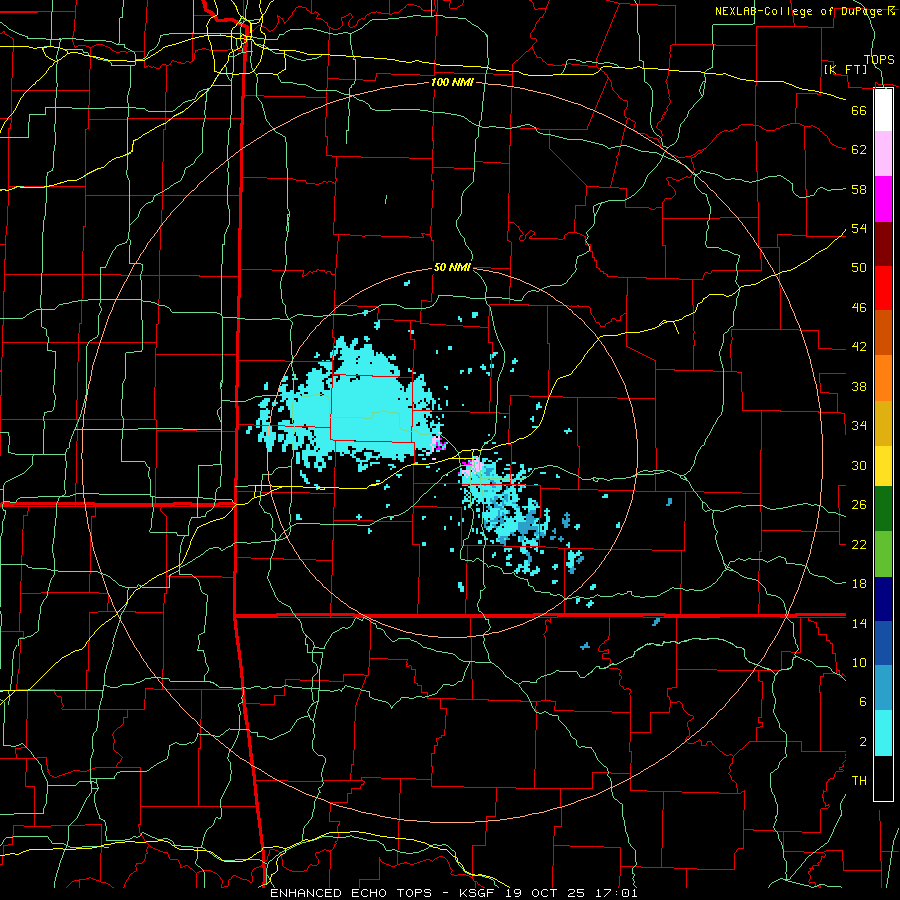
Task: Click the "50" legend value
Action: [859, 268]
